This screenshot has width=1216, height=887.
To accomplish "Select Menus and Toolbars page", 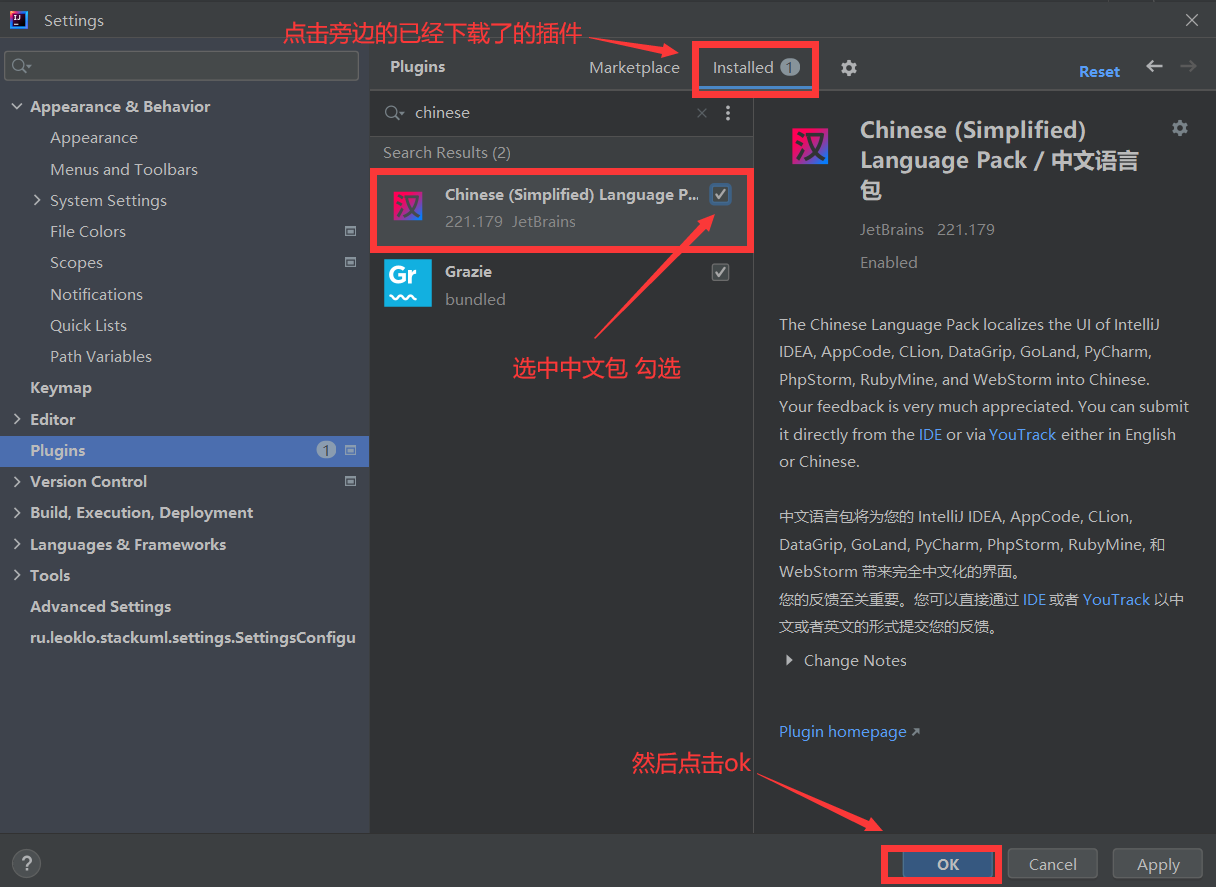I will [124, 169].
